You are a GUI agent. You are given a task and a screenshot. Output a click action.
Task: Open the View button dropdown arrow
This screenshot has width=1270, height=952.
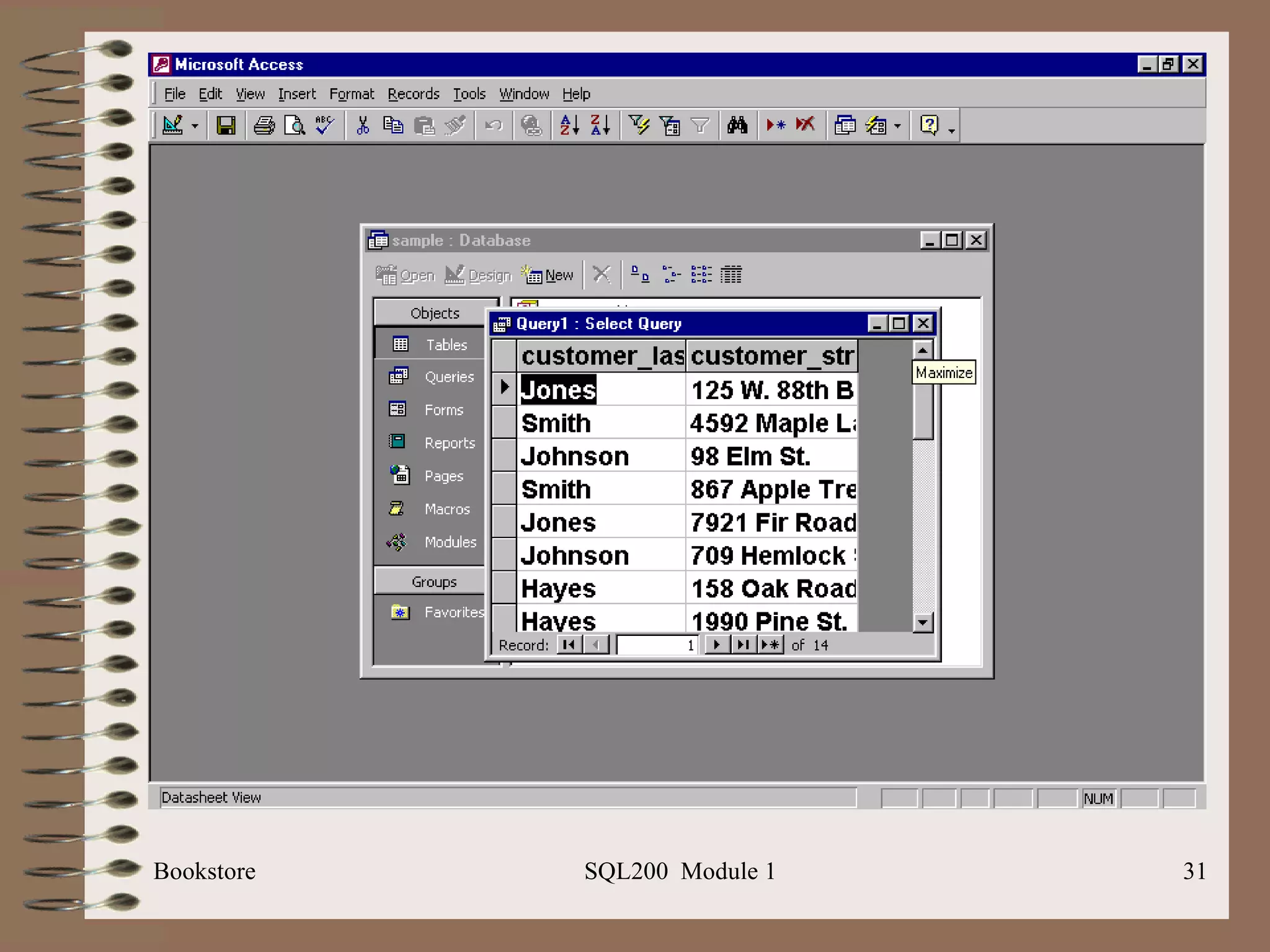[x=195, y=126]
